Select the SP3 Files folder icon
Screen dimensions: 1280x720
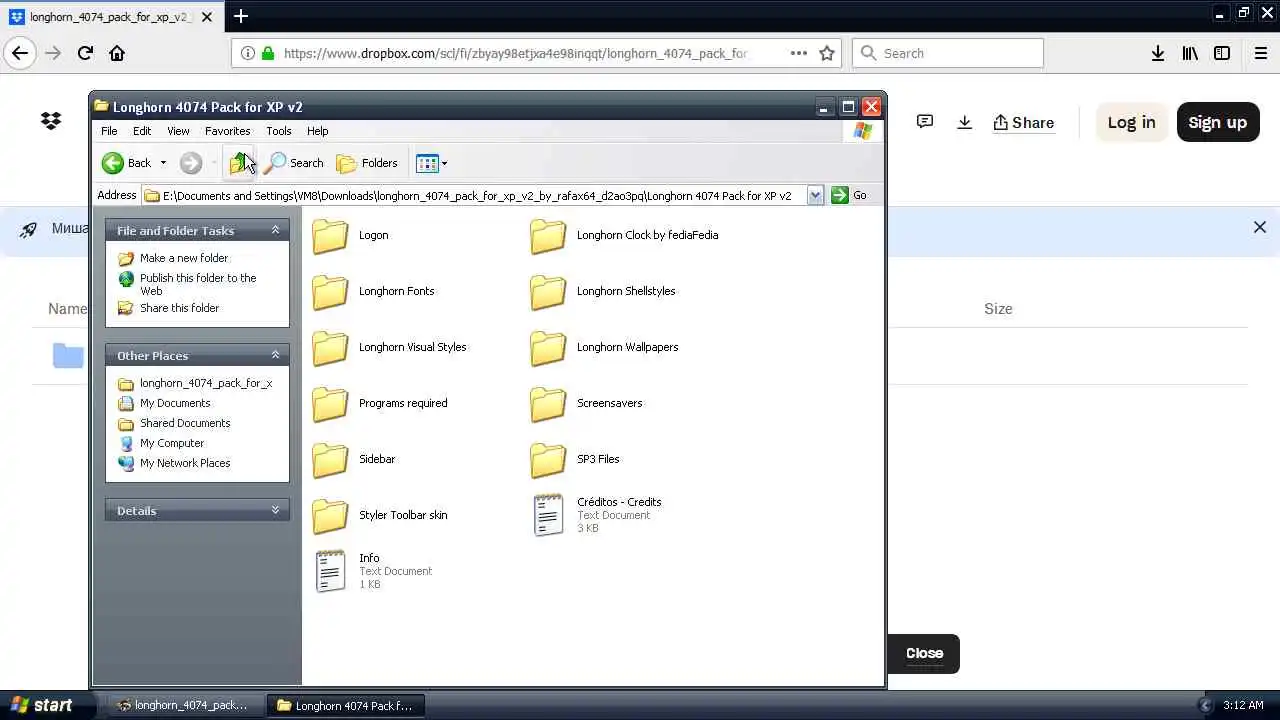(x=548, y=460)
